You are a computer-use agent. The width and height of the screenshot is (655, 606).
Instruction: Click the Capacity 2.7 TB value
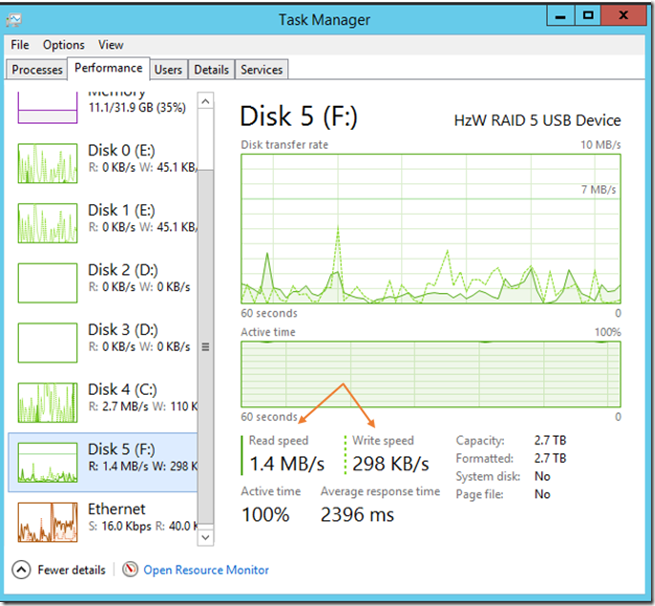coord(550,440)
